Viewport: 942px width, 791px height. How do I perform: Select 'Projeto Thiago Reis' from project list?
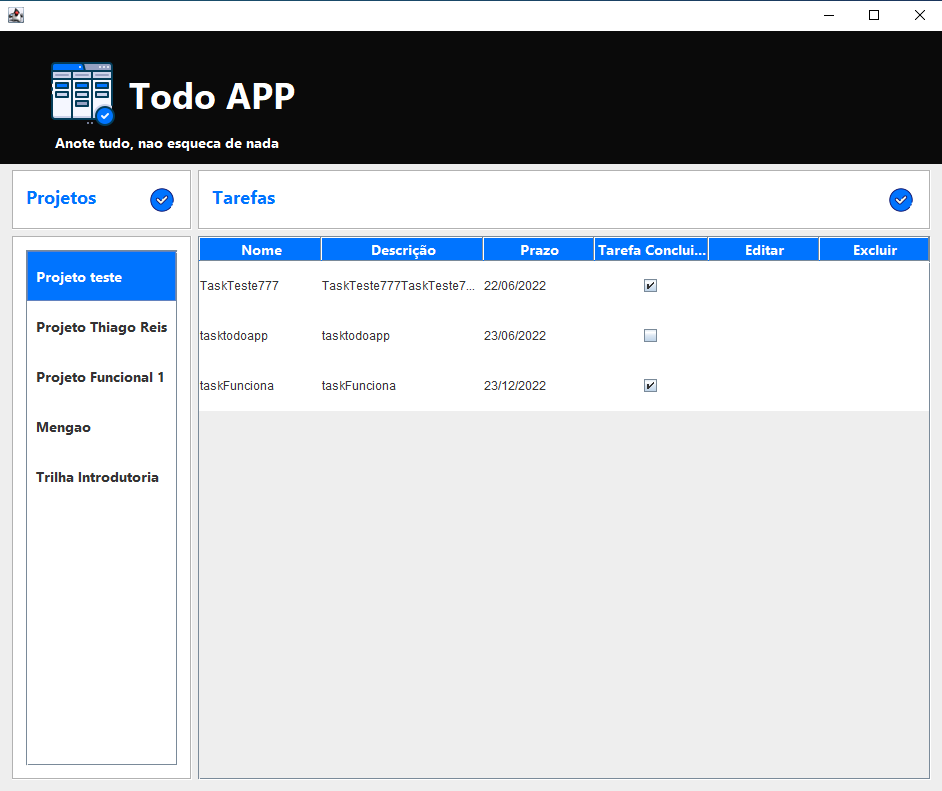click(101, 327)
